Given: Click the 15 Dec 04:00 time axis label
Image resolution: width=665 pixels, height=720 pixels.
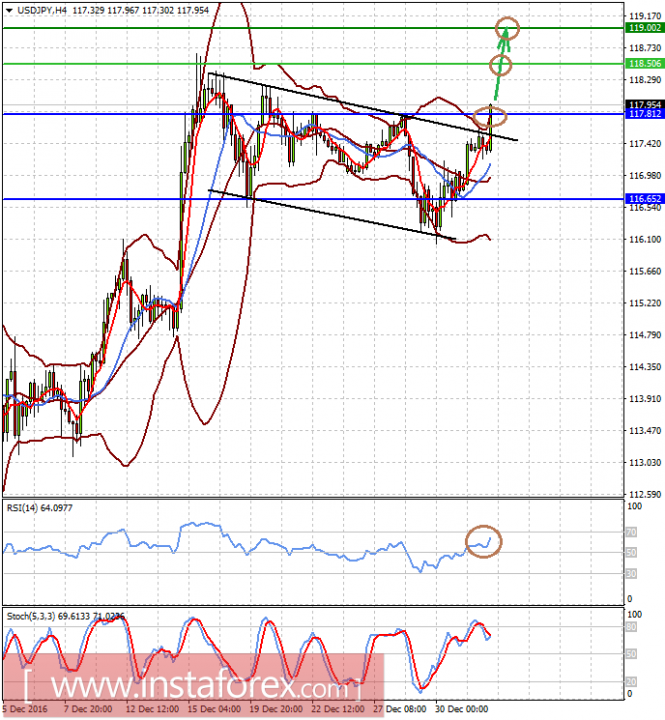Looking at the screenshot, I should (x=214, y=709).
